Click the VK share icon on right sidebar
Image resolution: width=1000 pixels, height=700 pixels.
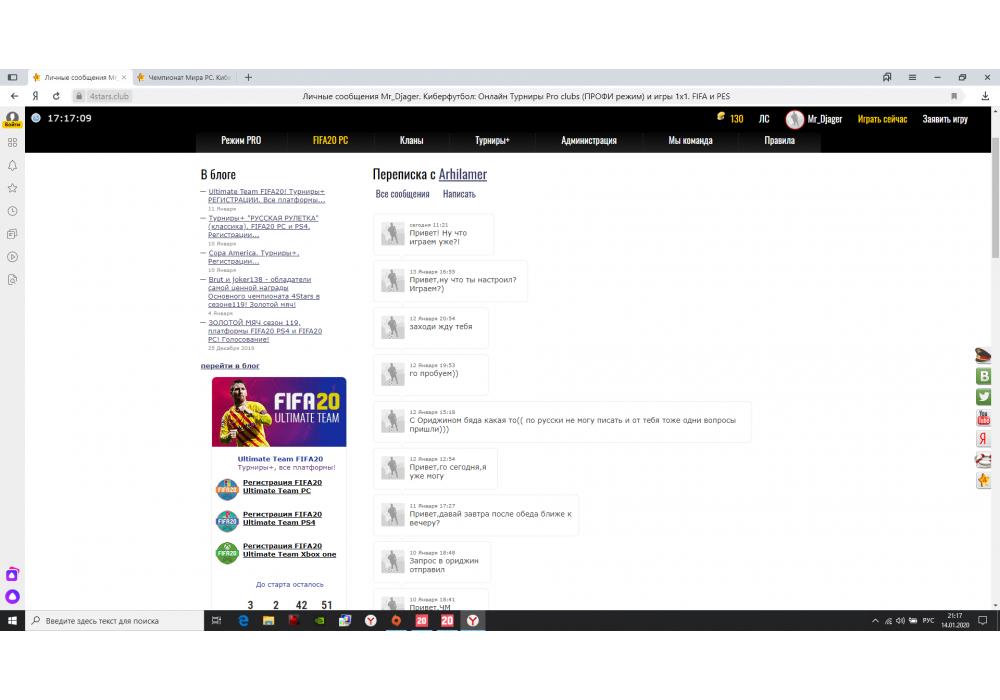coord(983,376)
